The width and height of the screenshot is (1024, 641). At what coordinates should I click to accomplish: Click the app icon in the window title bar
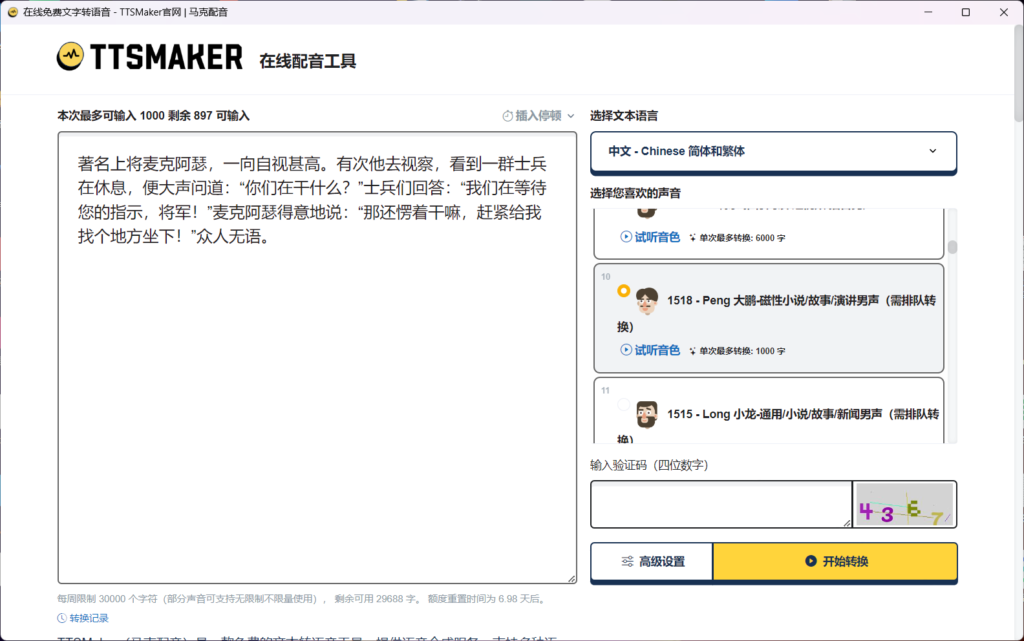click(x=12, y=12)
